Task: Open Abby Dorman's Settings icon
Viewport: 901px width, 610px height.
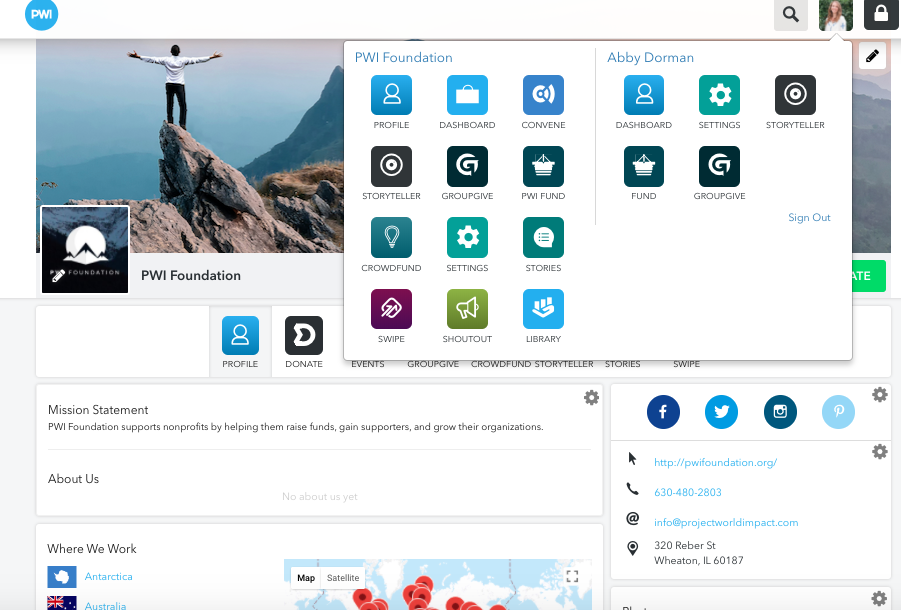Action: 719,95
